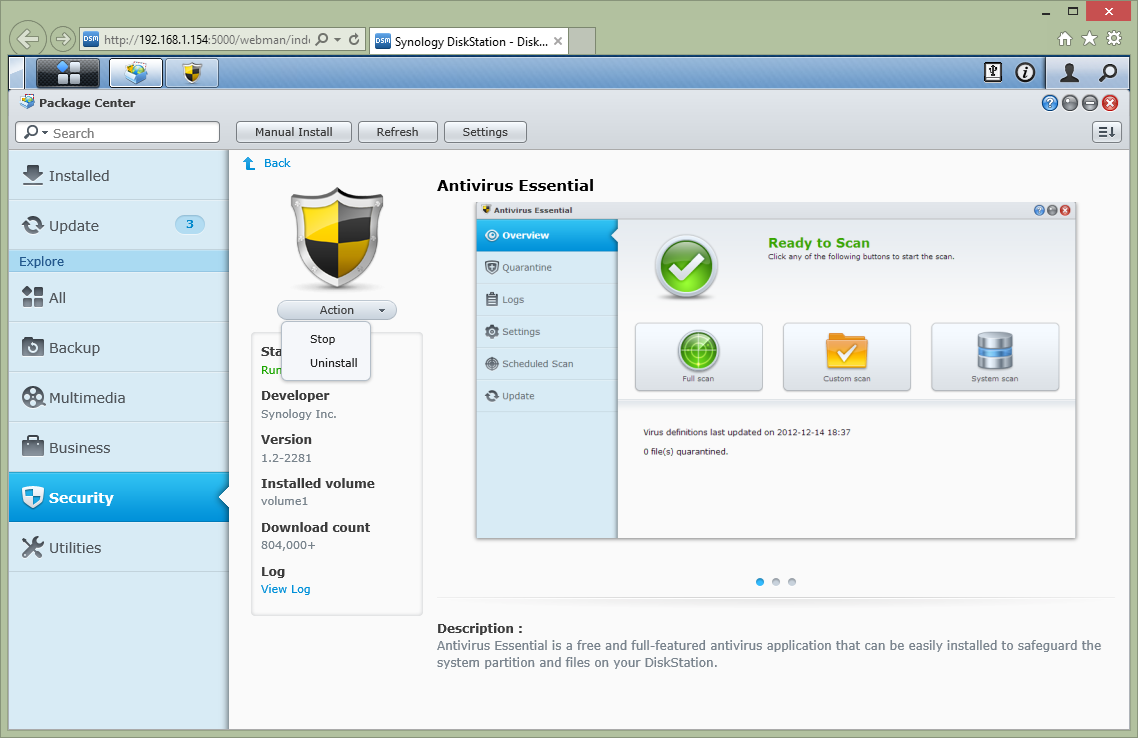The width and height of the screenshot is (1138, 738).
Task: Choose Stop from the Action menu
Action: [322, 339]
